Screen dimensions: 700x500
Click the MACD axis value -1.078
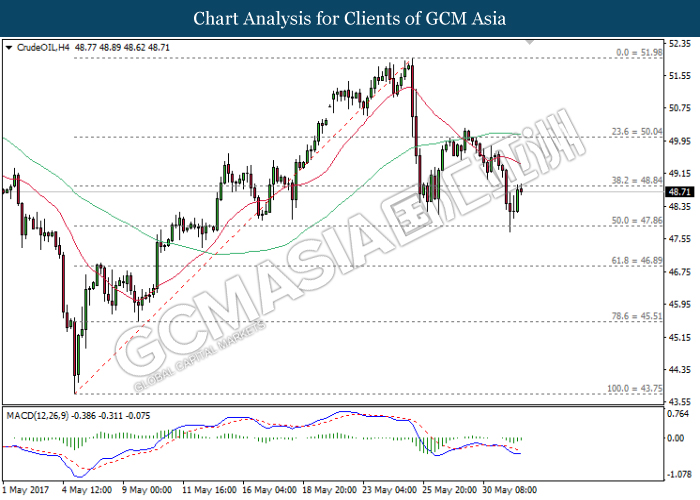678,474
